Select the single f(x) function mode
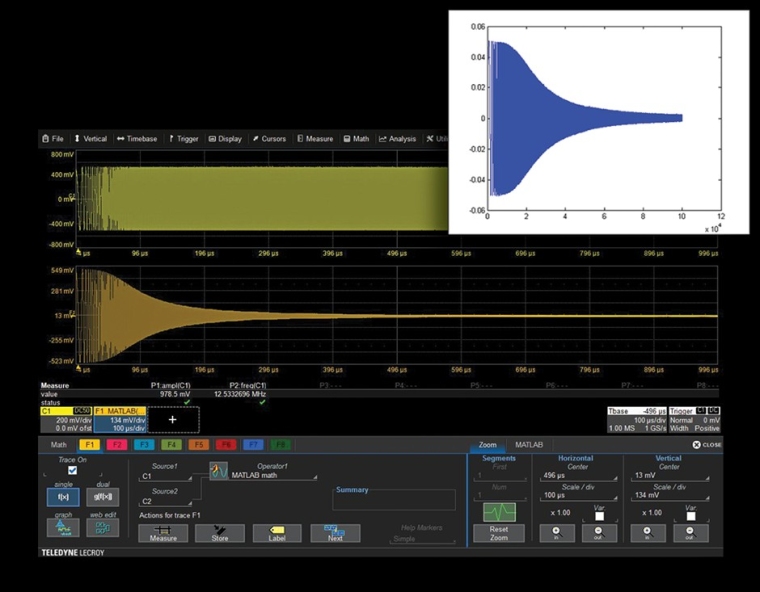The width and height of the screenshot is (760, 592). pos(62,496)
